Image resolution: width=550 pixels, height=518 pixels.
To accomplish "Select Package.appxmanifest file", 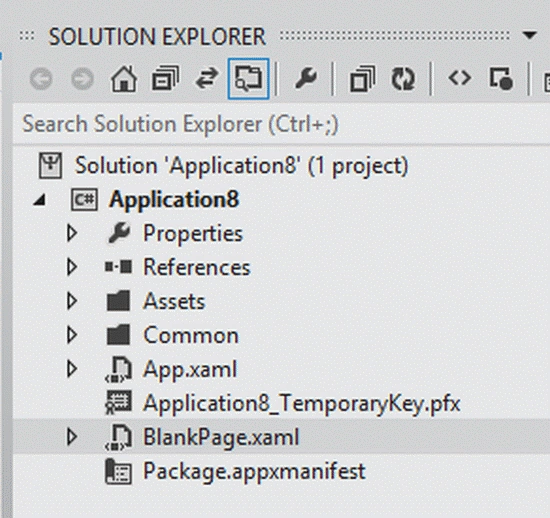I will click(x=254, y=471).
